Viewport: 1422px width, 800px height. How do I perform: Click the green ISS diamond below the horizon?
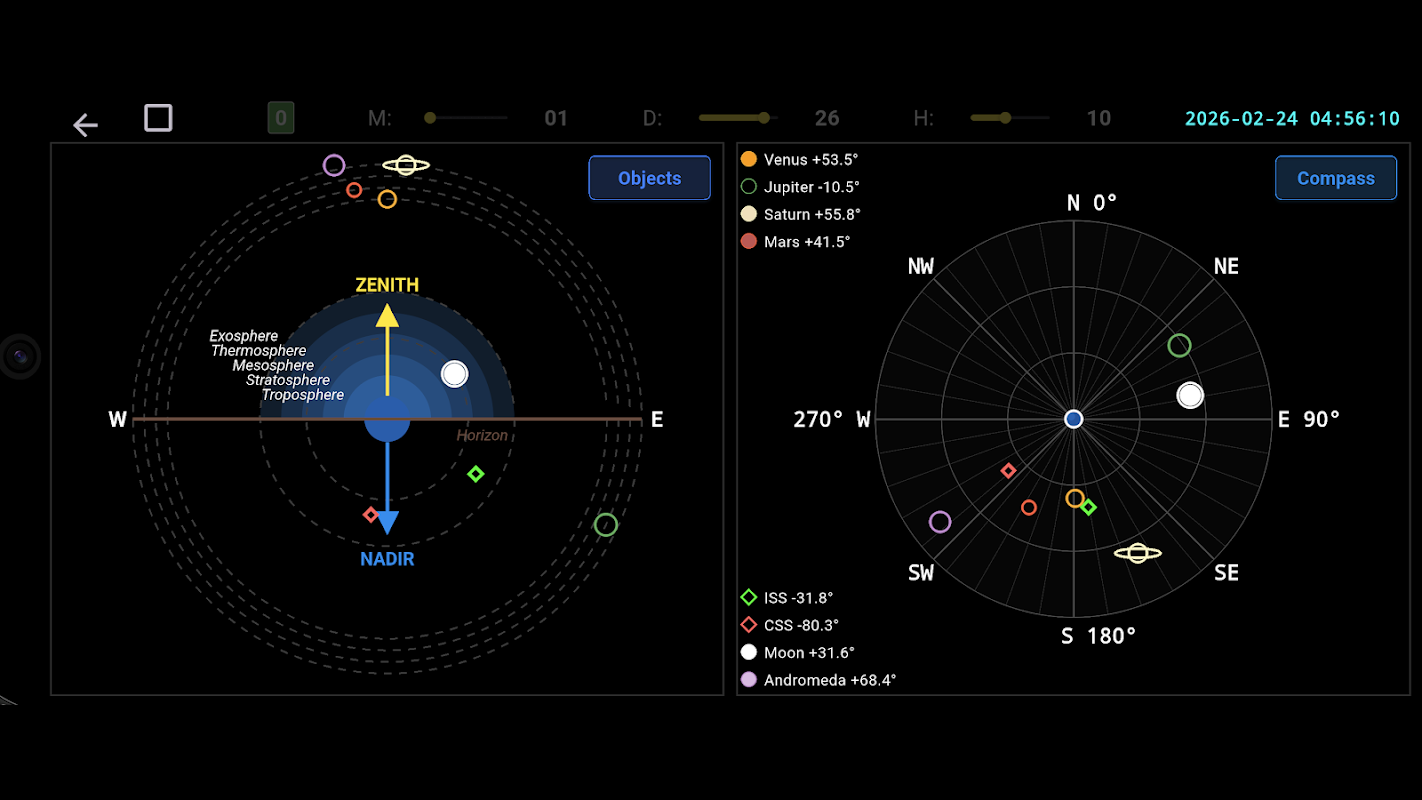(x=476, y=474)
